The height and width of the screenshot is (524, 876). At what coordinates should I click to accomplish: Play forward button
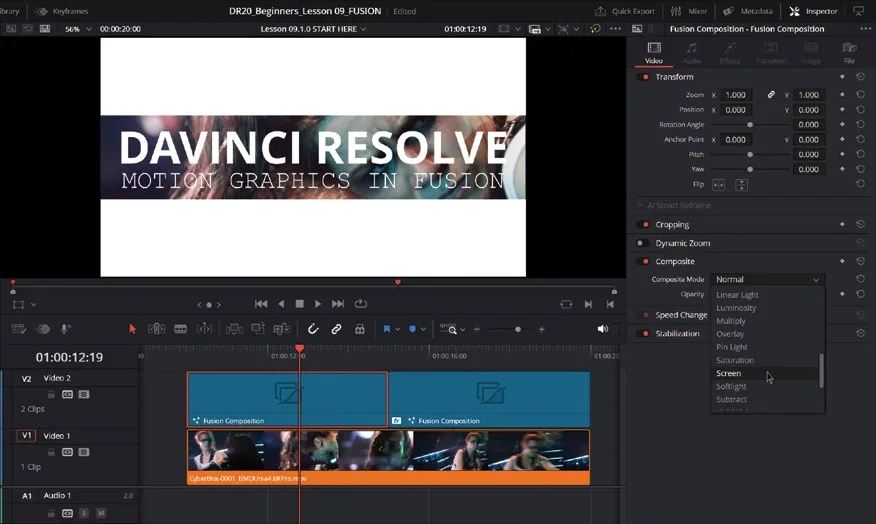318,304
